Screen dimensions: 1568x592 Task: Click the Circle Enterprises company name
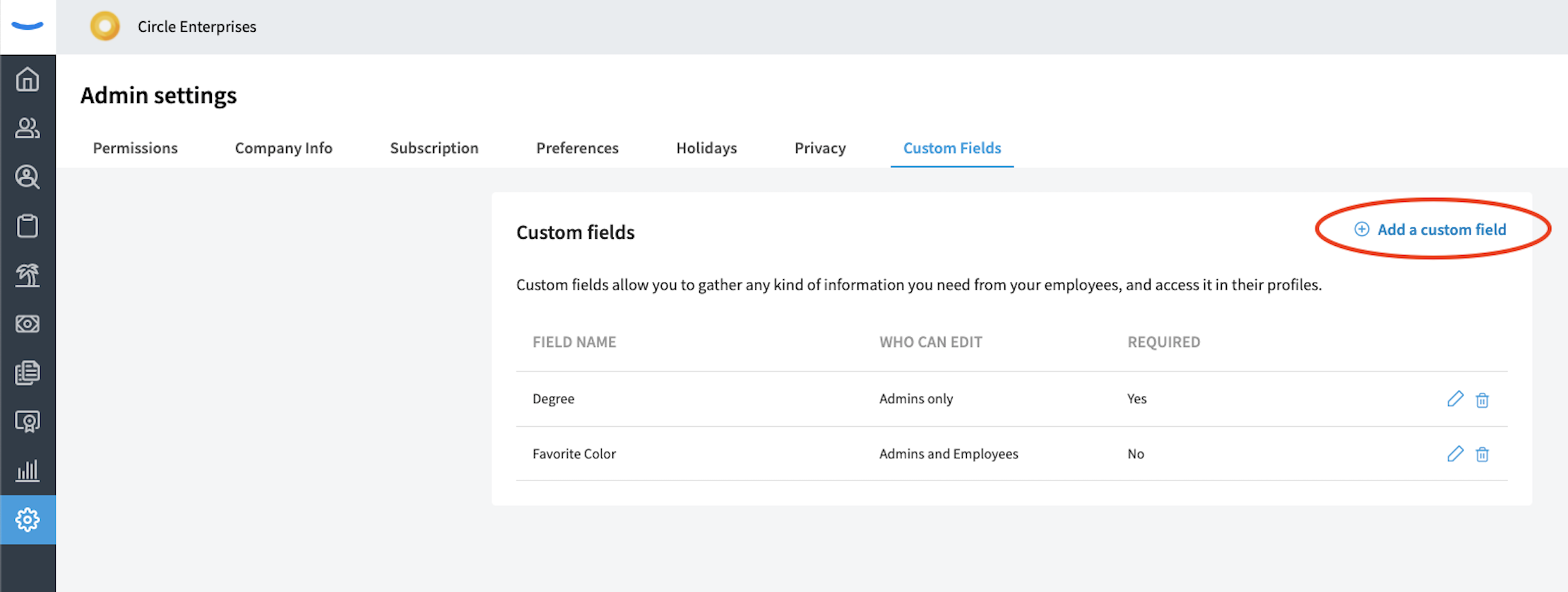tap(197, 27)
